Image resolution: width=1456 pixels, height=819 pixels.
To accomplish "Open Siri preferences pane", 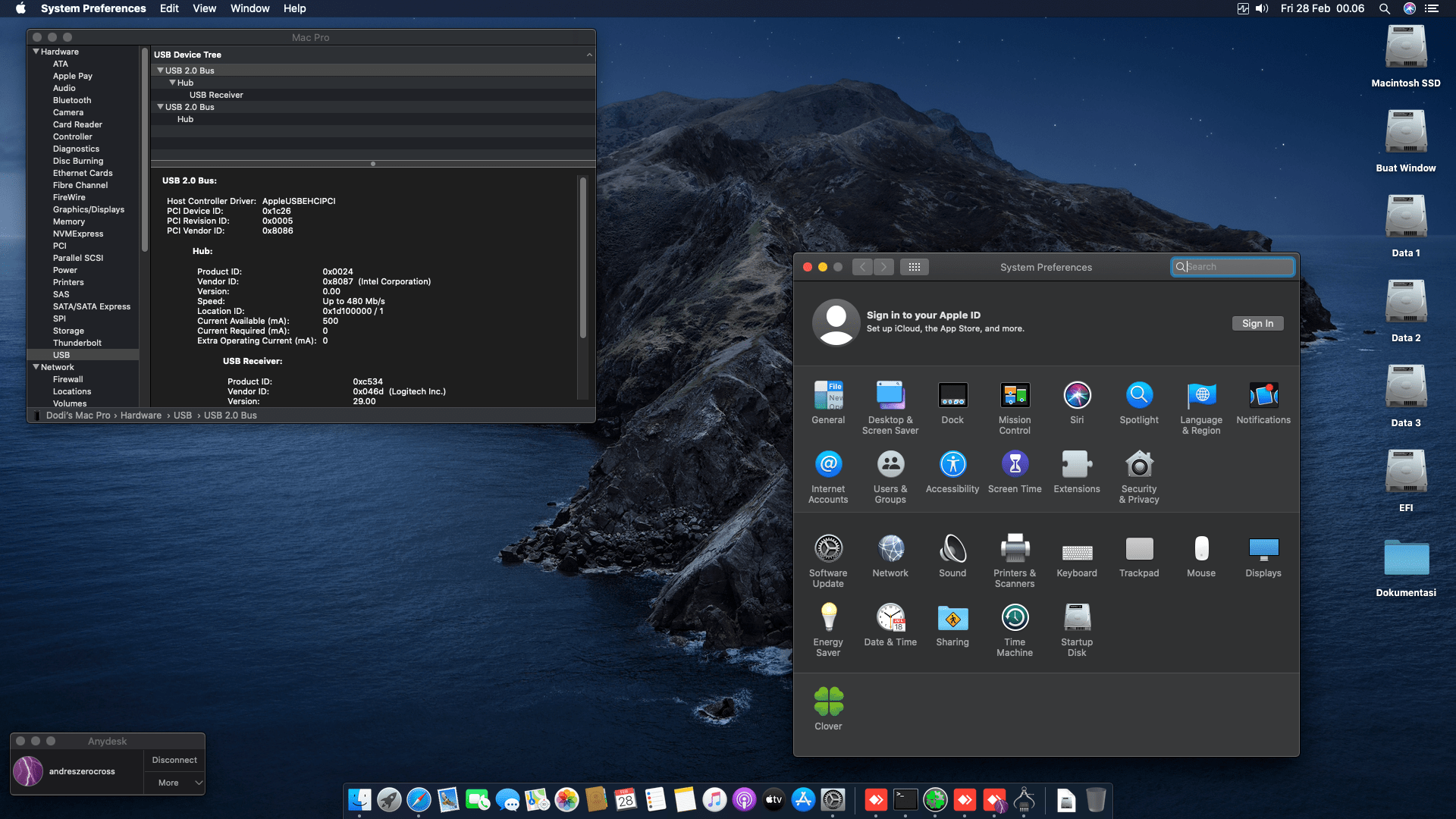I will click(1077, 403).
